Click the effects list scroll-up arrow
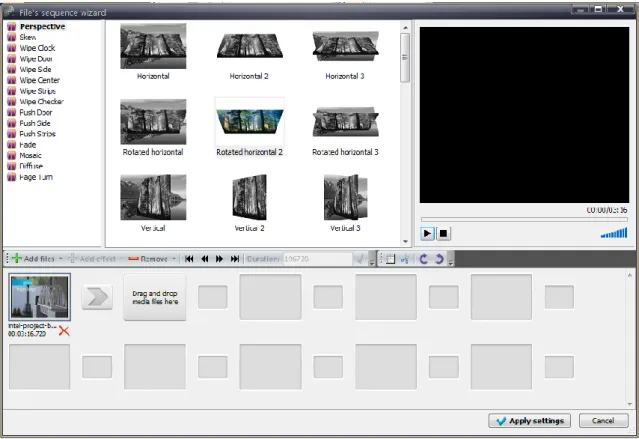 [x=405, y=28]
